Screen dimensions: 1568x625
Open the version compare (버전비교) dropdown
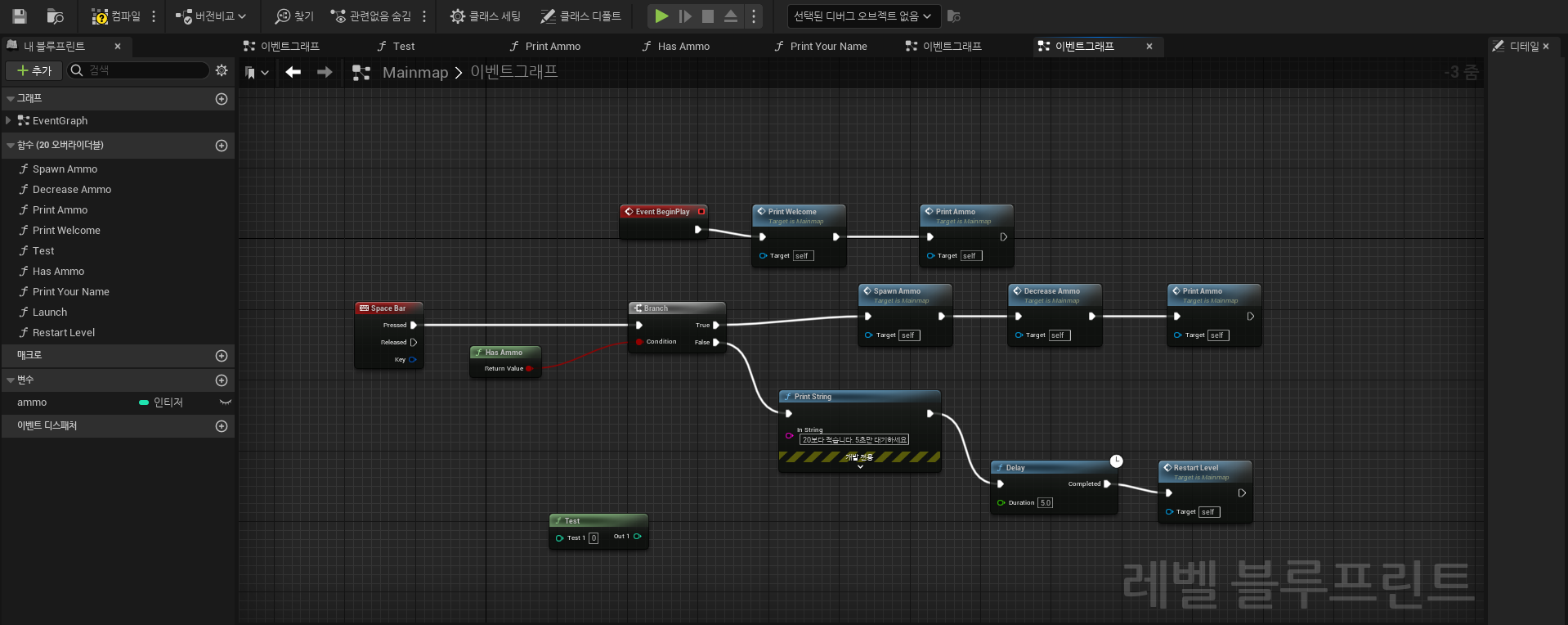coord(210,16)
